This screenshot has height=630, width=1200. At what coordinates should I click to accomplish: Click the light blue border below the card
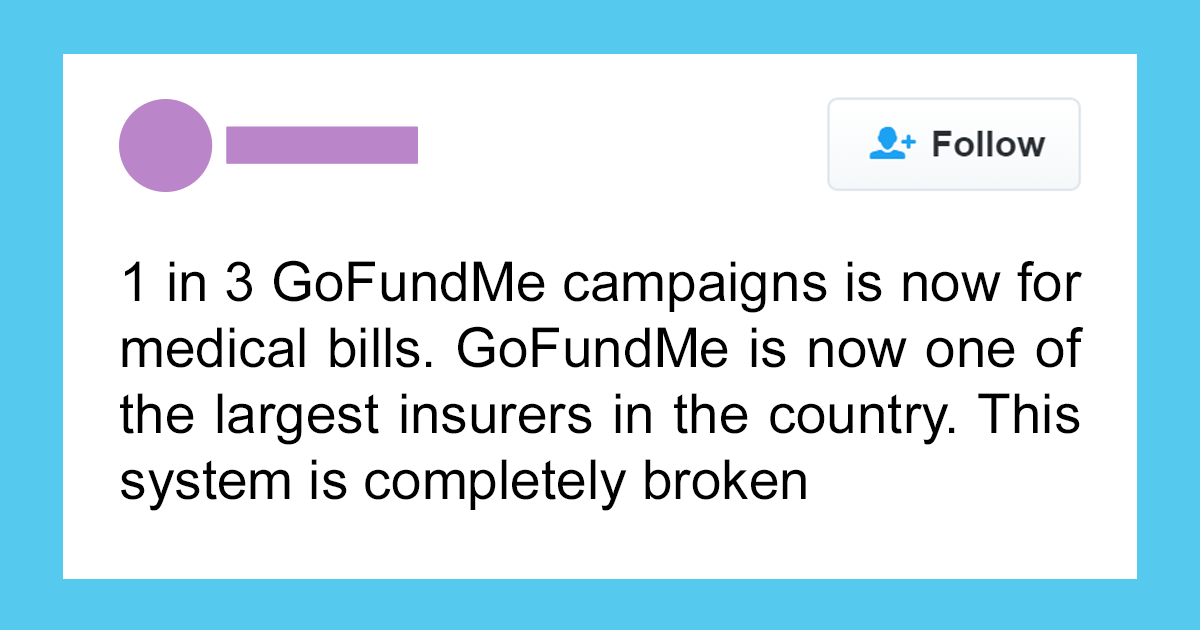[600, 605]
